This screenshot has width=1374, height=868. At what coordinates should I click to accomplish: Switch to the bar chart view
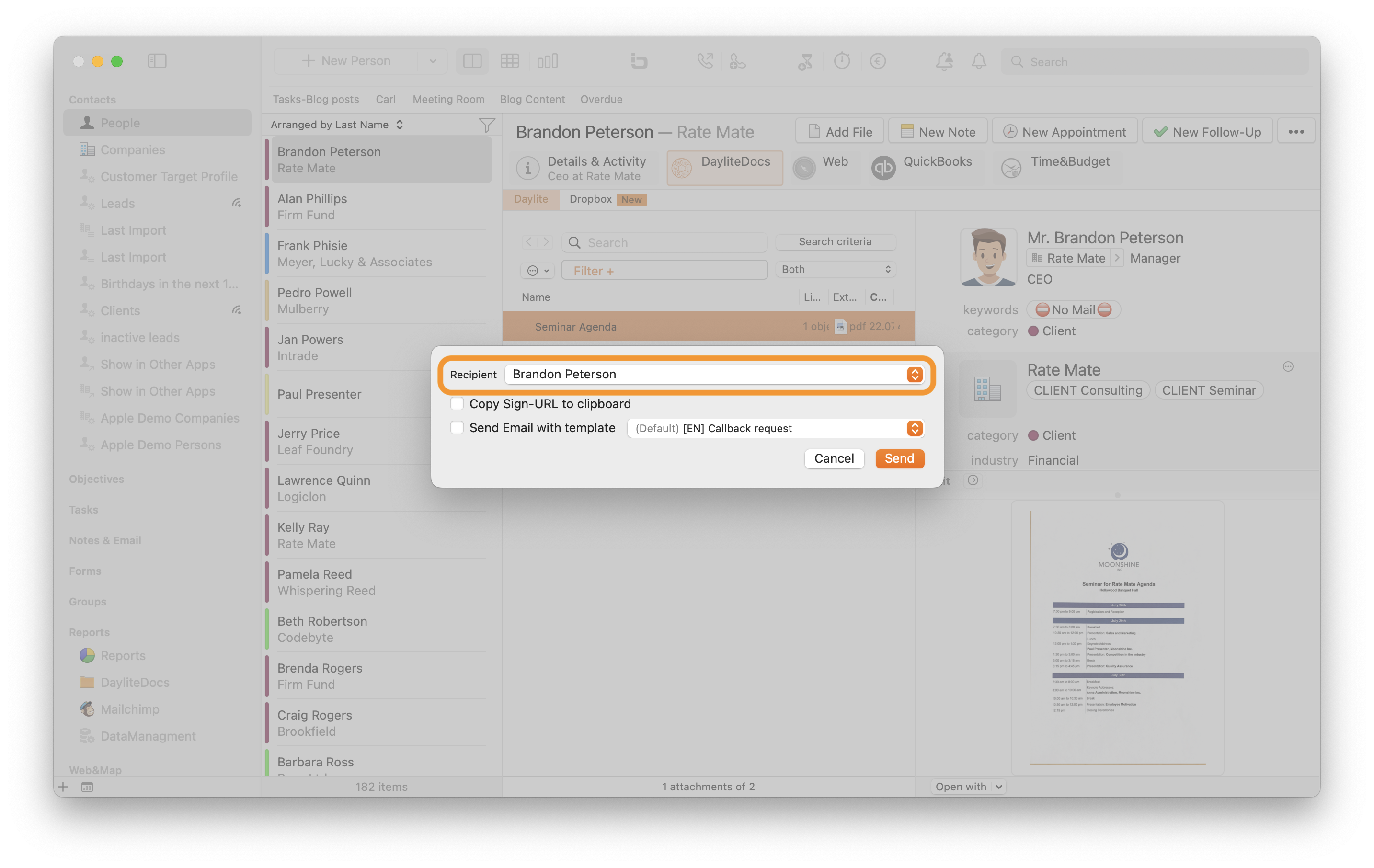click(x=547, y=60)
